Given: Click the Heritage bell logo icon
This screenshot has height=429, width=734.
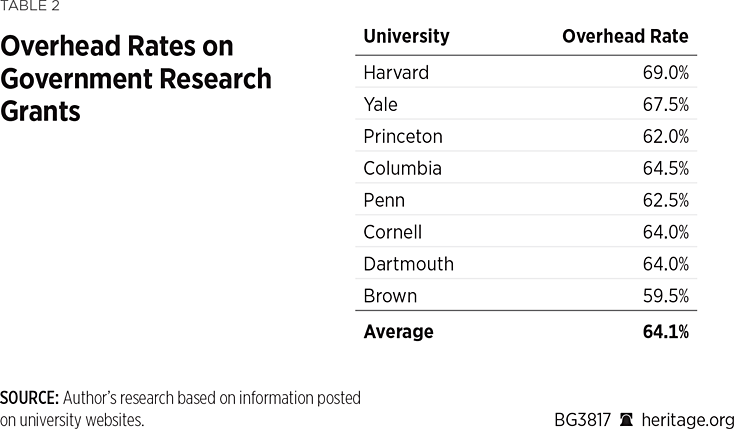Looking at the screenshot, I should 627,420.
